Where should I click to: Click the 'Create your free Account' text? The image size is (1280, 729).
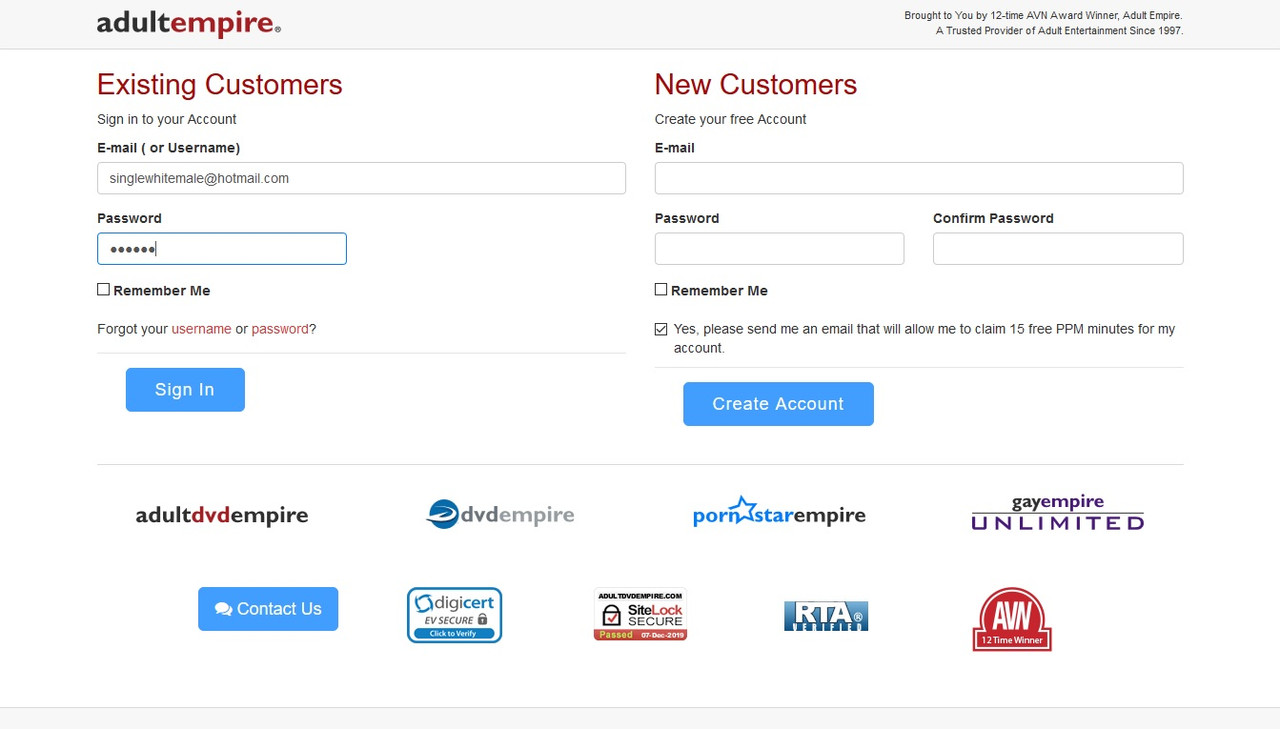[x=730, y=119]
